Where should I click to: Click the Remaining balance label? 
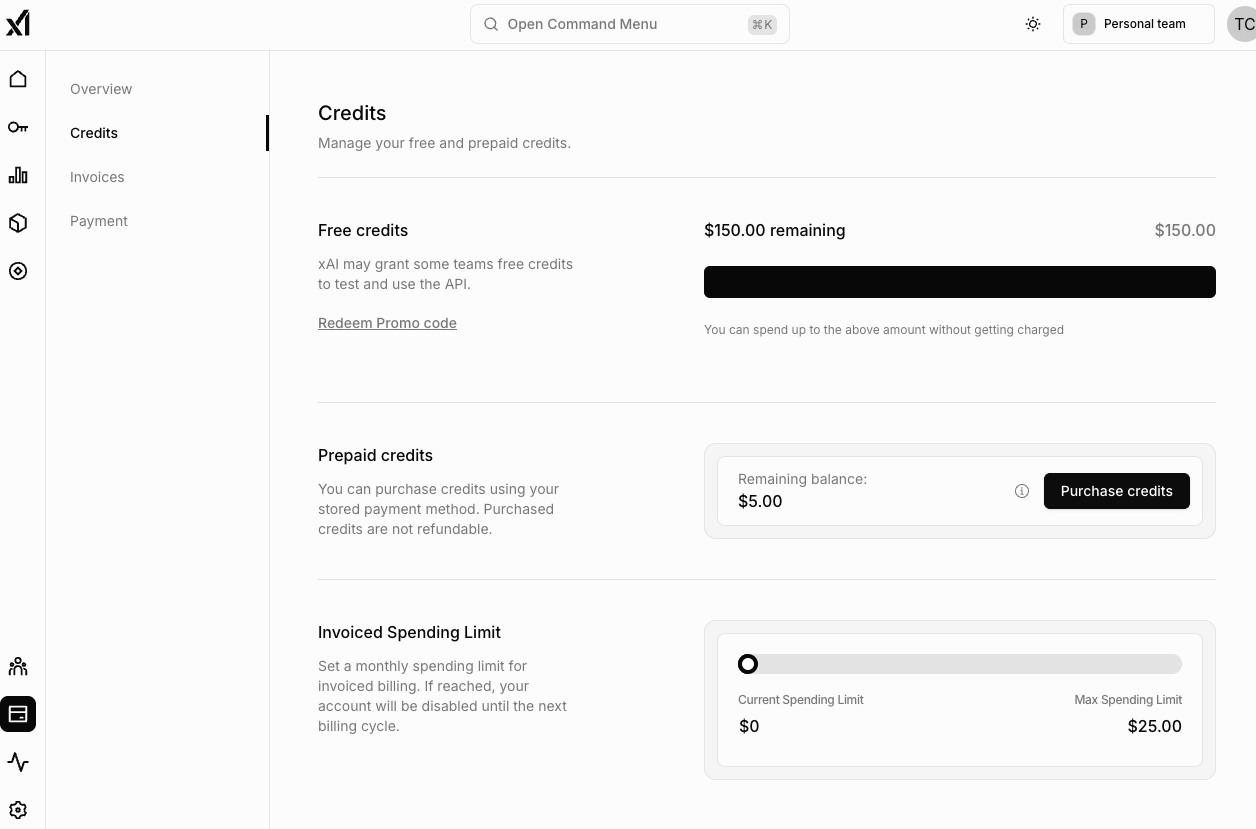802,479
